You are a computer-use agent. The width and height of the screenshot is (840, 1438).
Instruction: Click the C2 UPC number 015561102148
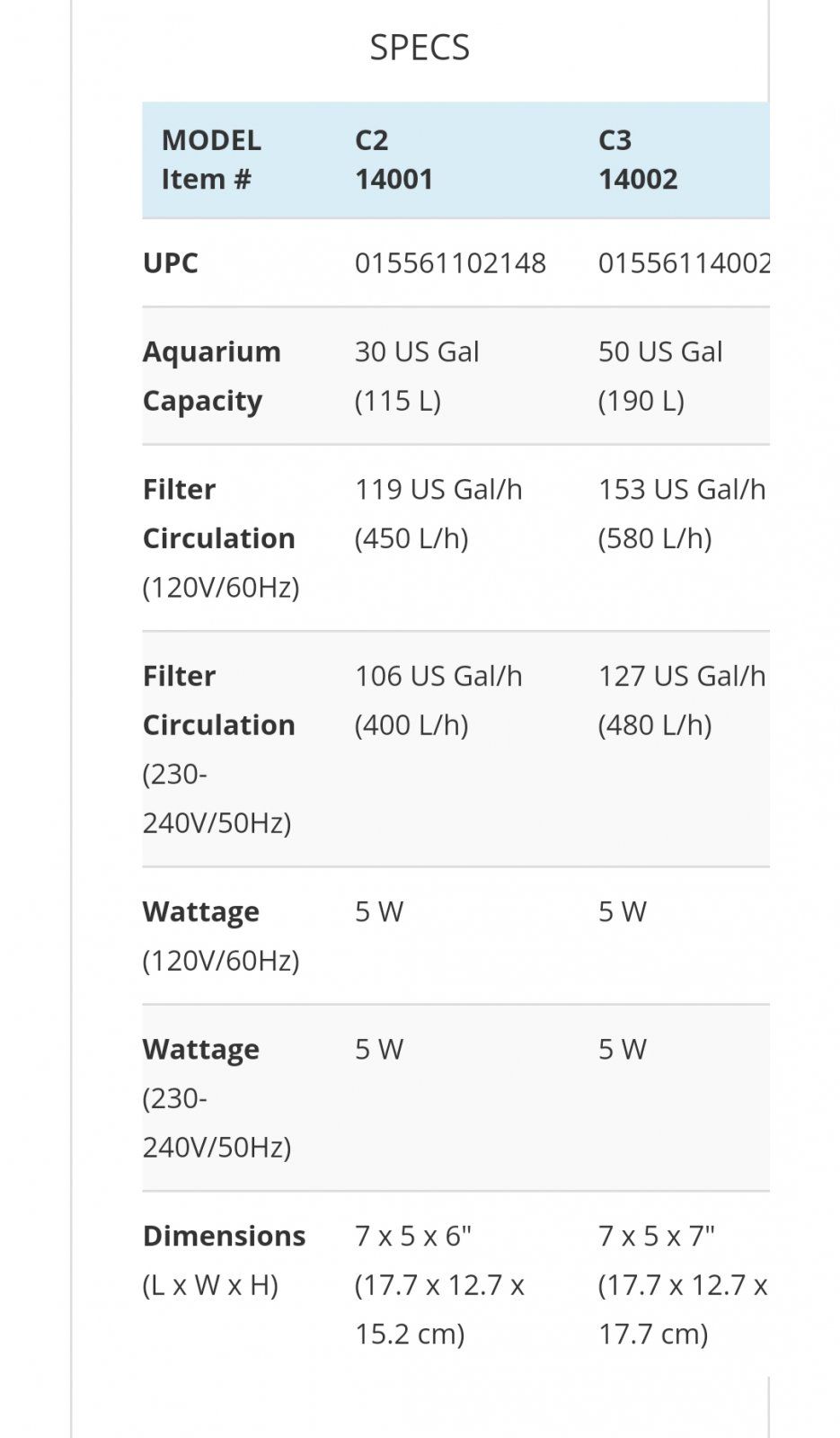click(450, 262)
